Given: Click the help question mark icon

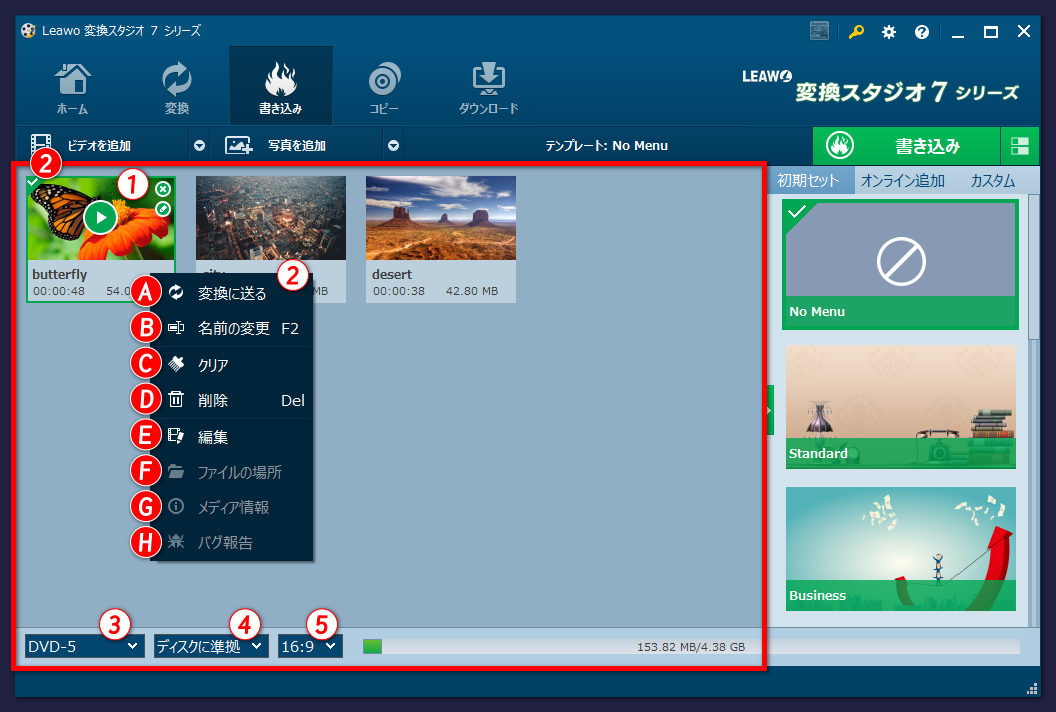Looking at the screenshot, I should pos(921,32).
